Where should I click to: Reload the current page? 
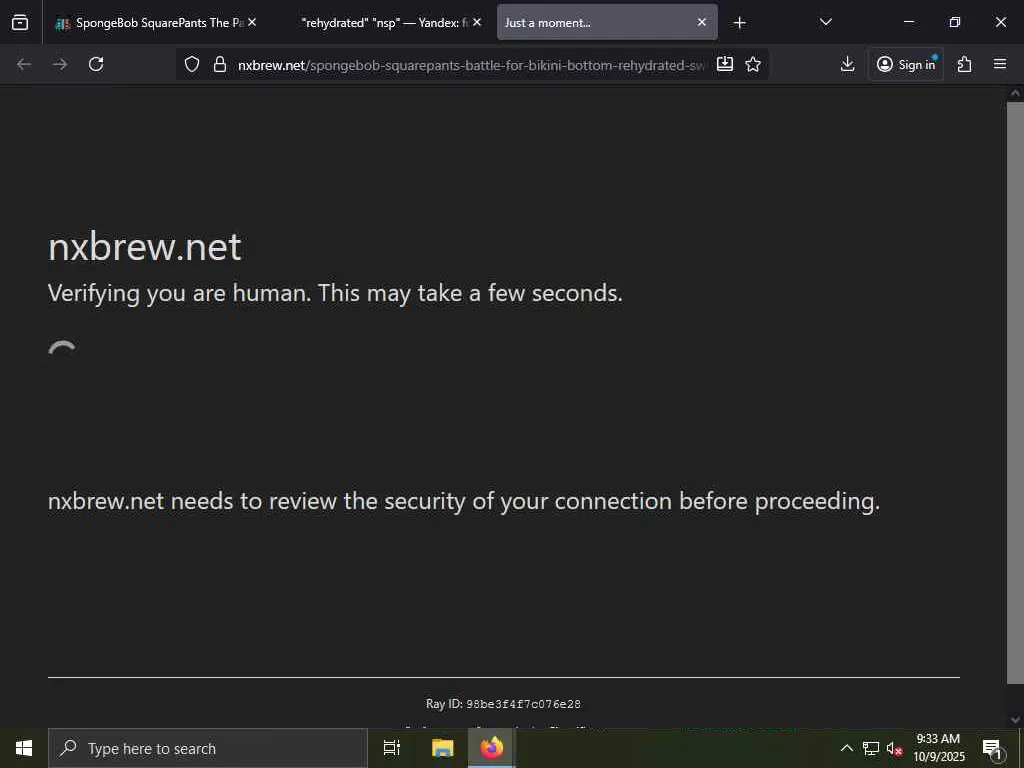point(96,64)
